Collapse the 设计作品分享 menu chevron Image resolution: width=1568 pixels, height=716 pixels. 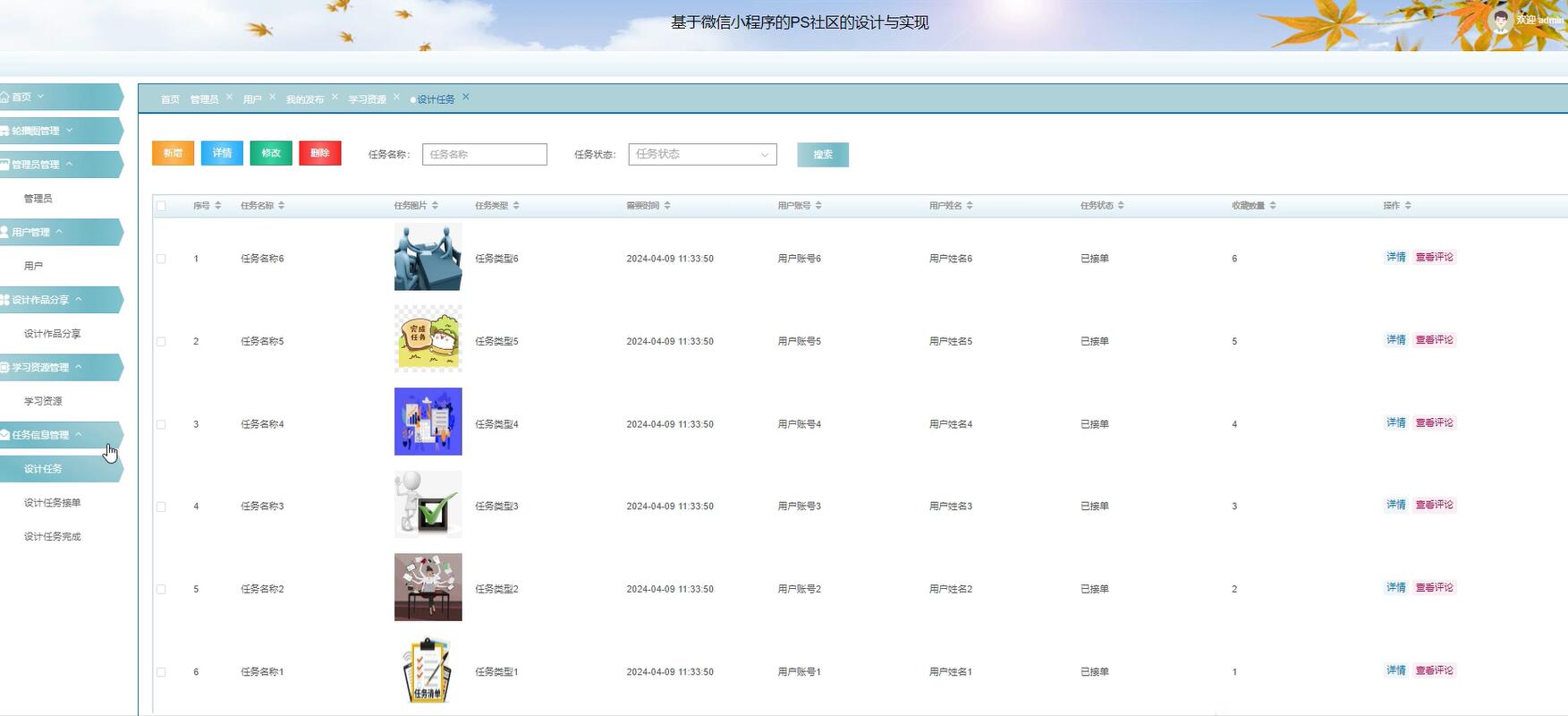[x=79, y=300]
